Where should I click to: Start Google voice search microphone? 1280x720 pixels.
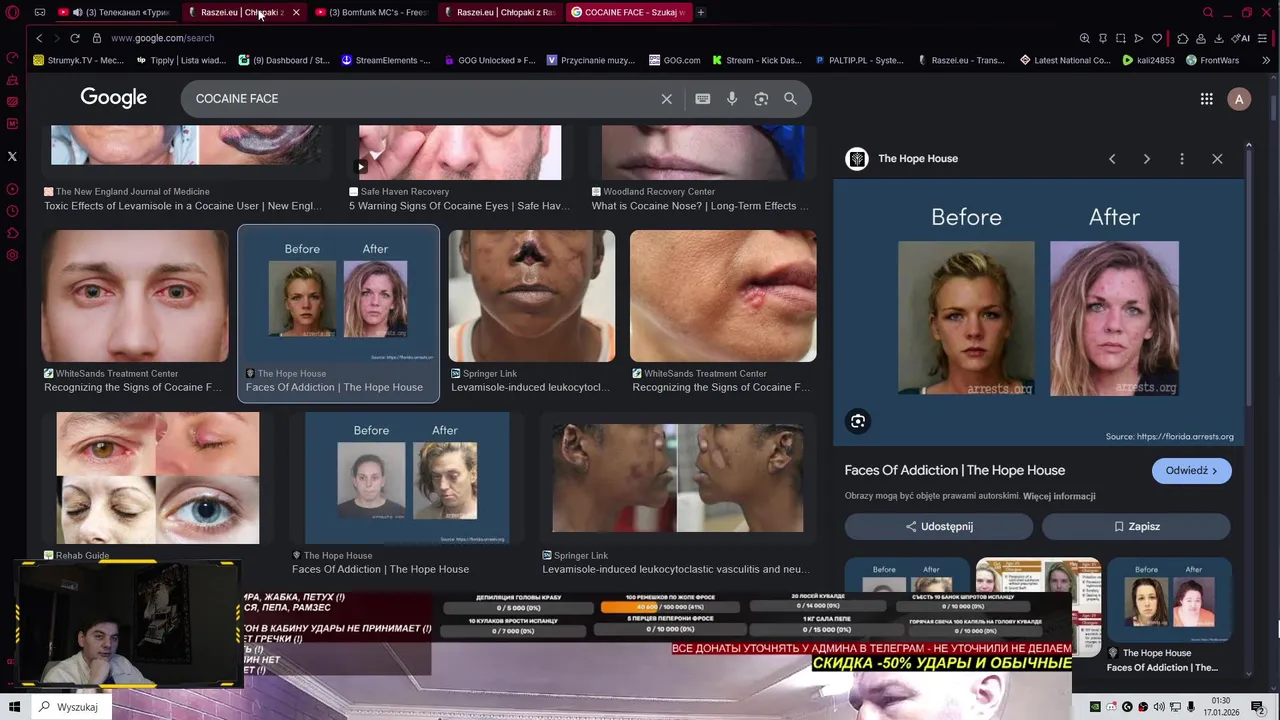coord(732,99)
